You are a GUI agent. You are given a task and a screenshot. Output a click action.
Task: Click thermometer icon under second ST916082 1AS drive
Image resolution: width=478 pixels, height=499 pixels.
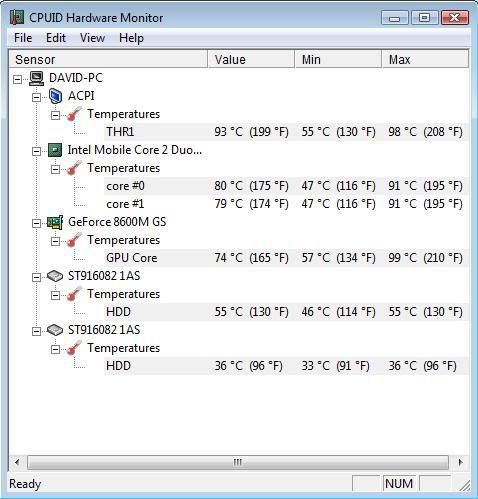click(x=74, y=348)
